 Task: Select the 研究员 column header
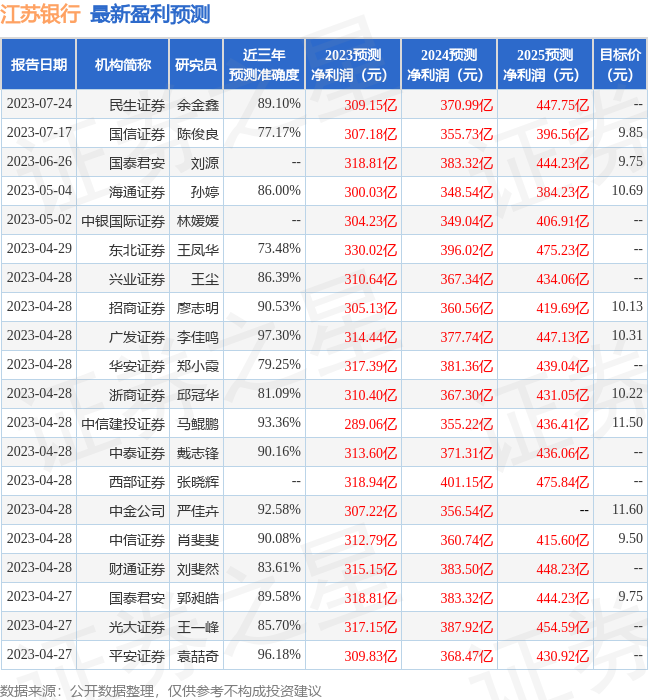point(196,65)
